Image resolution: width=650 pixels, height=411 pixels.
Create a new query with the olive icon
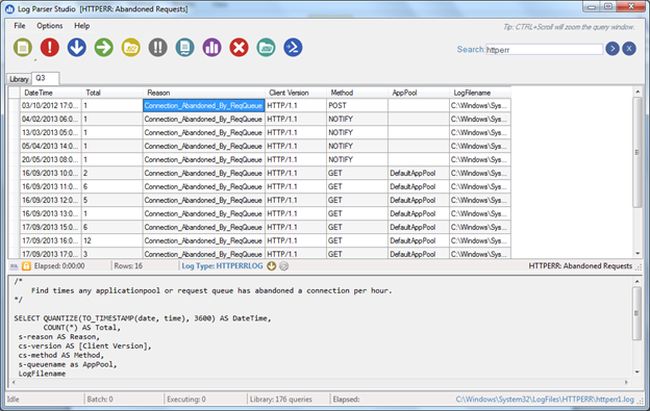[22, 47]
